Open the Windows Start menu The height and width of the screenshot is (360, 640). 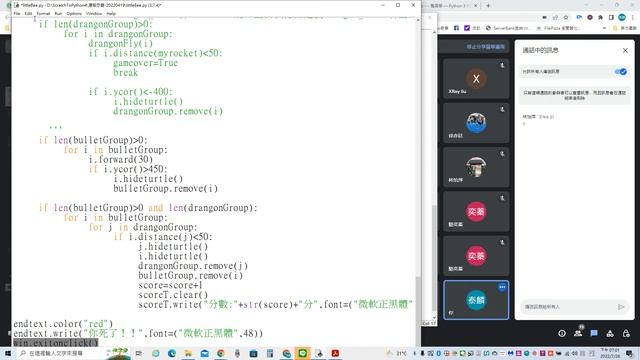(7, 353)
